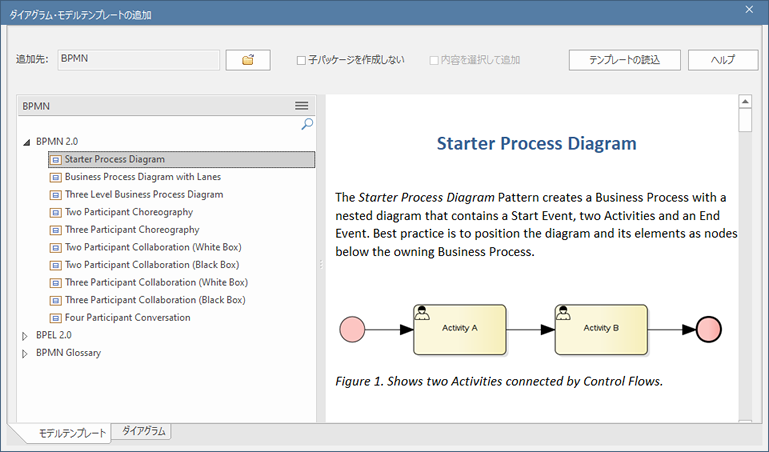Viewport: 769px width, 452px height.
Task: Switch to the ダイアグラム tab
Action: pyautogui.click(x=143, y=431)
